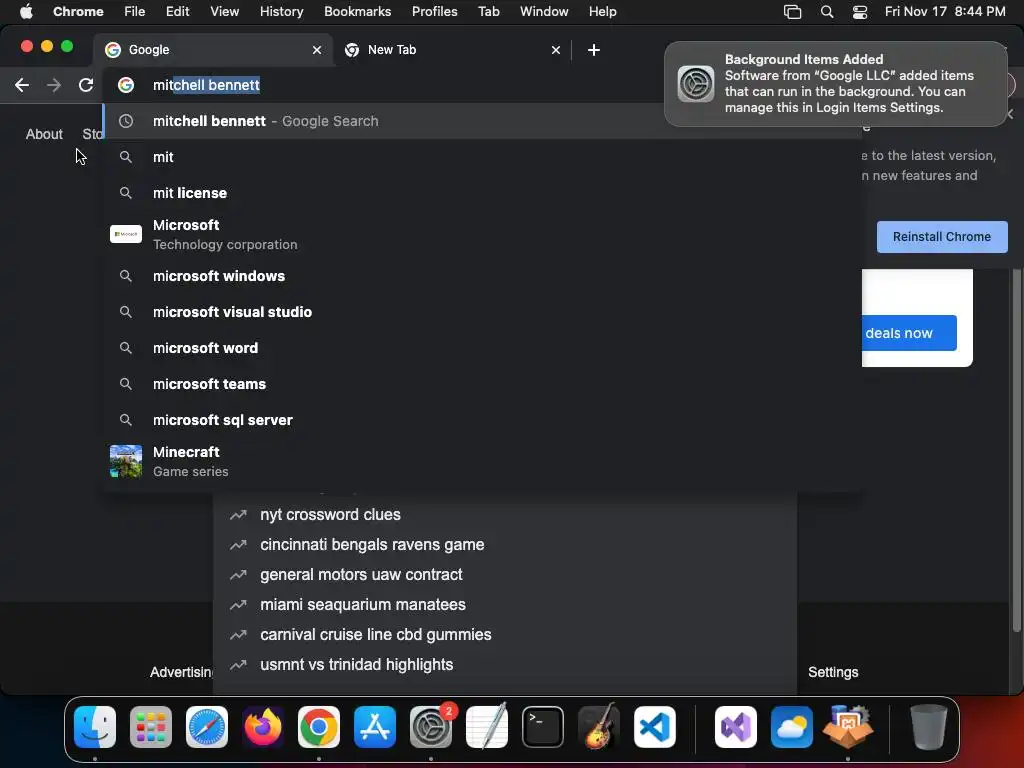Open the Chrome application menu
The image size is (1024, 768).
(78, 11)
